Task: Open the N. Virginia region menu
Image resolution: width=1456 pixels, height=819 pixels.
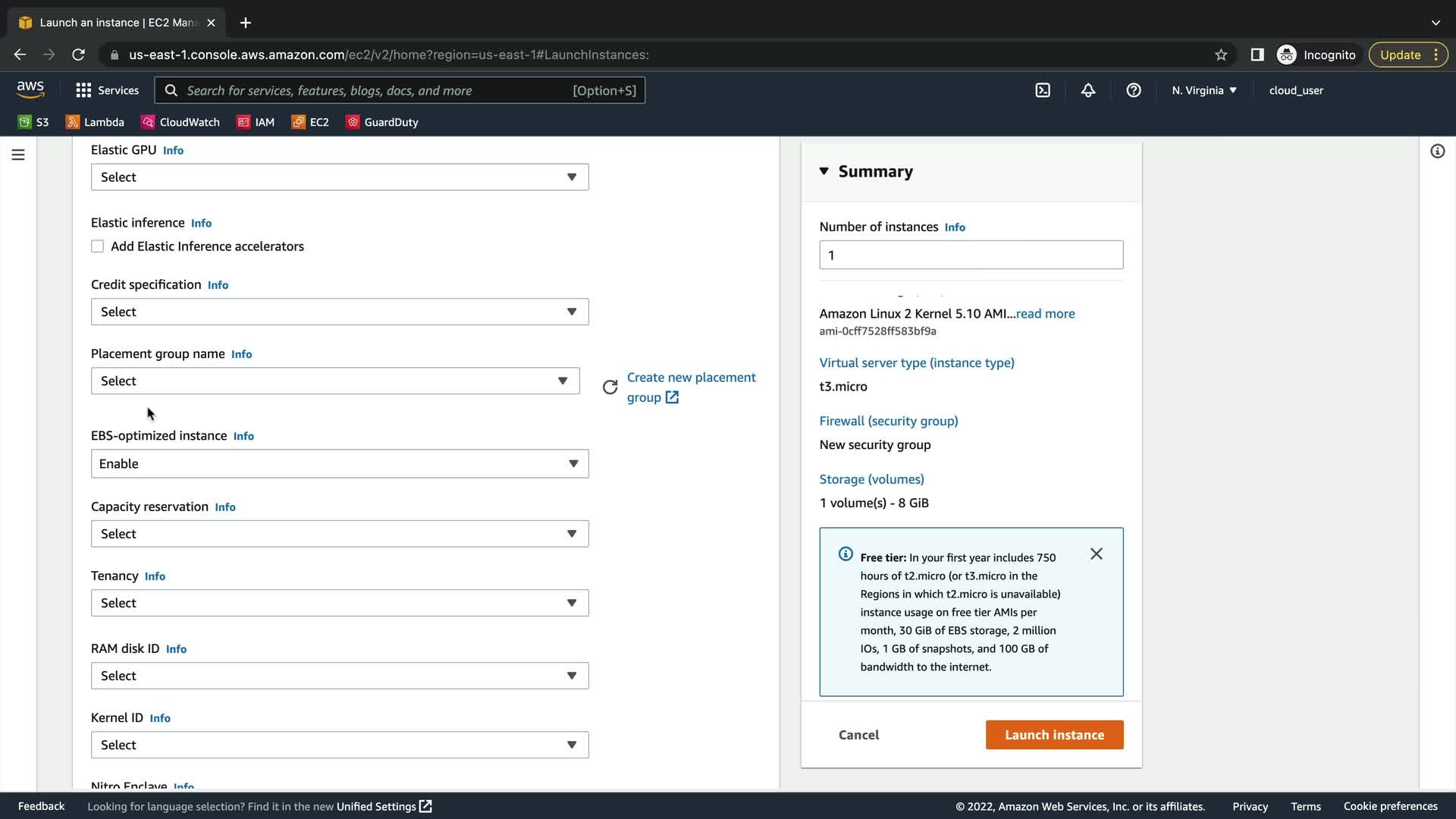Action: 1203,90
